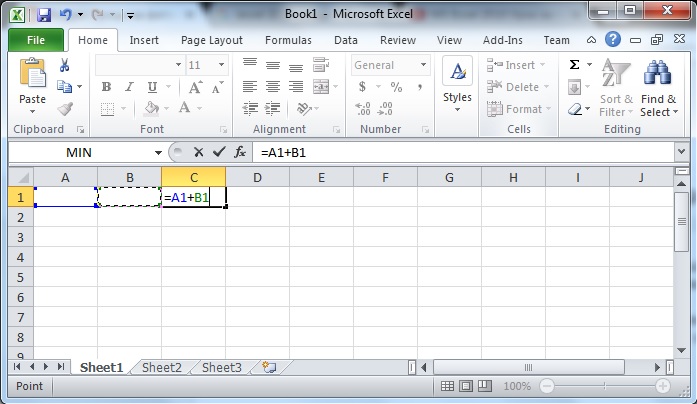Select Page Layout view in status bar

point(466,386)
